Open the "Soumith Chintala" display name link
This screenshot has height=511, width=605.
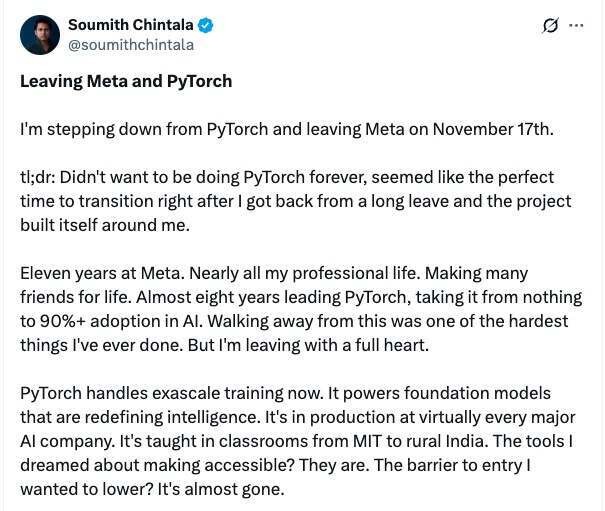pos(130,25)
